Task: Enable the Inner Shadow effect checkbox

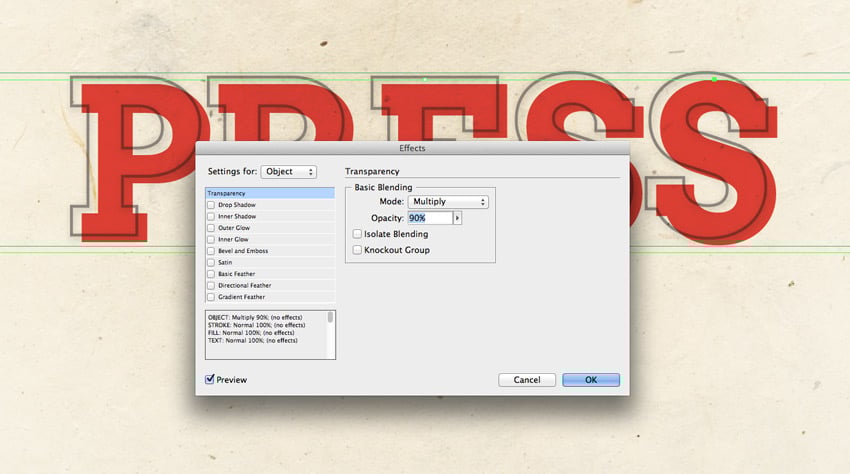Action: (211, 216)
